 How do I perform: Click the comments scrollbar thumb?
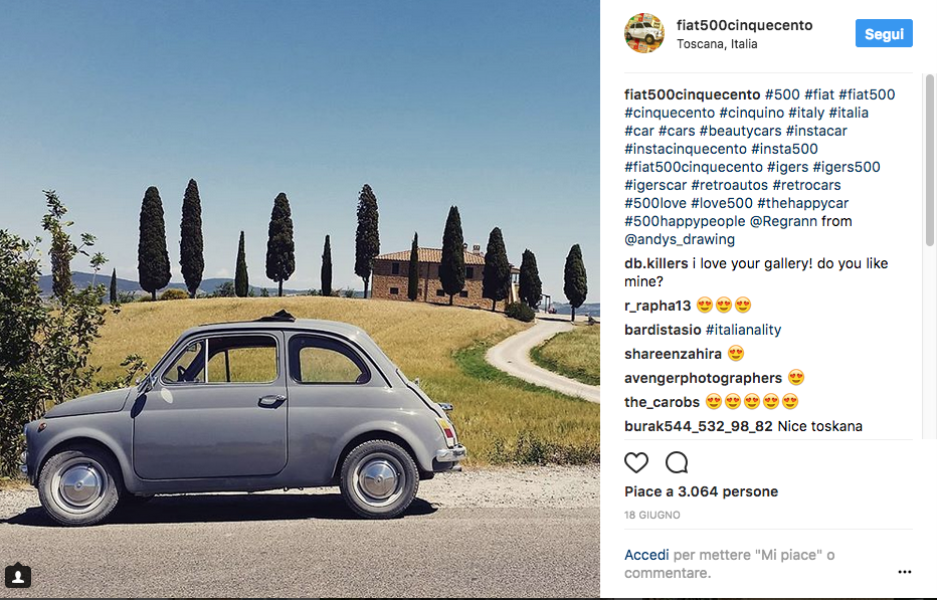click(x=929, y=160)
